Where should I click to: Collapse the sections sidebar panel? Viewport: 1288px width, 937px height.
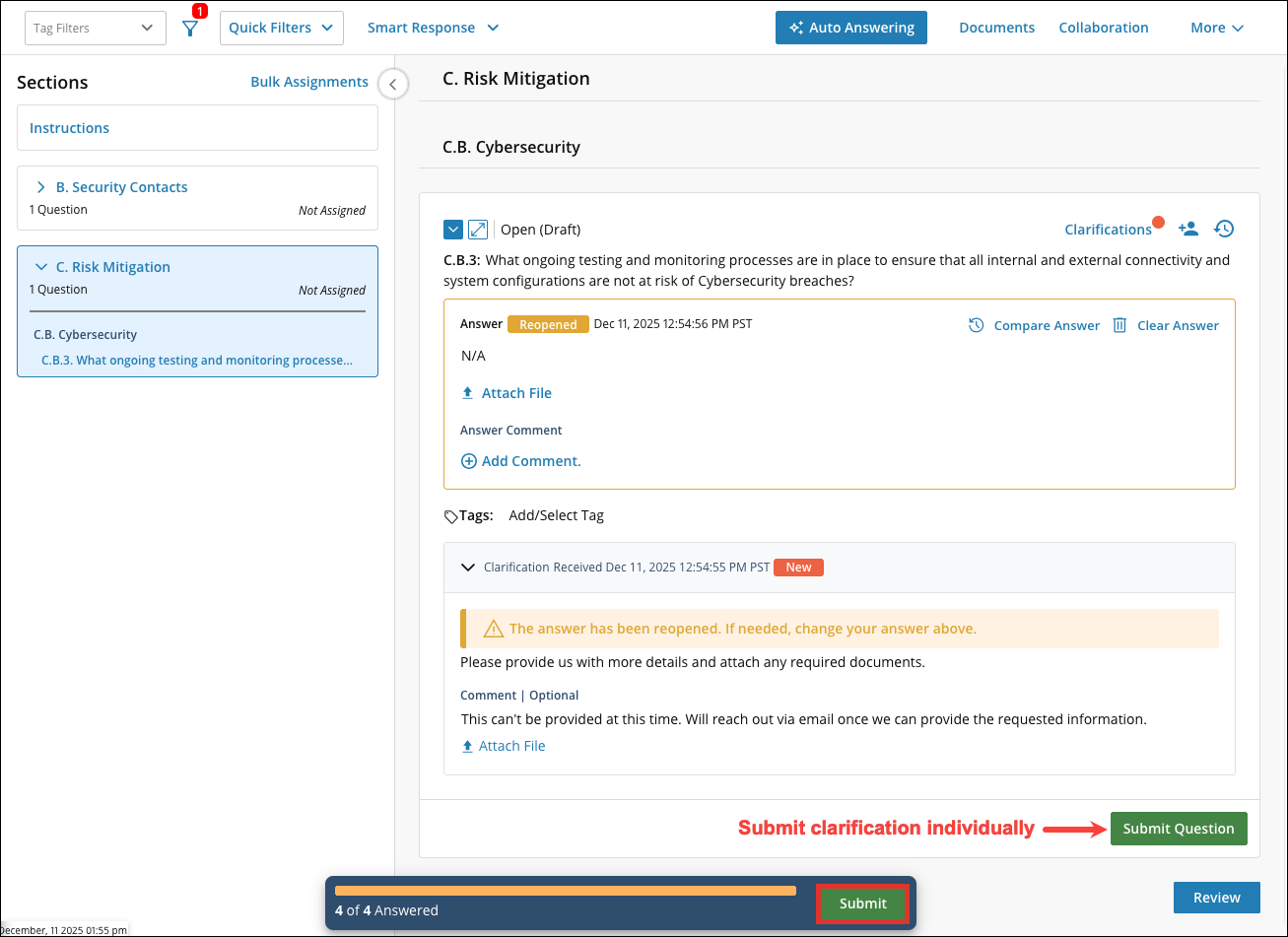pyautogui.click(x=393, y=84)
